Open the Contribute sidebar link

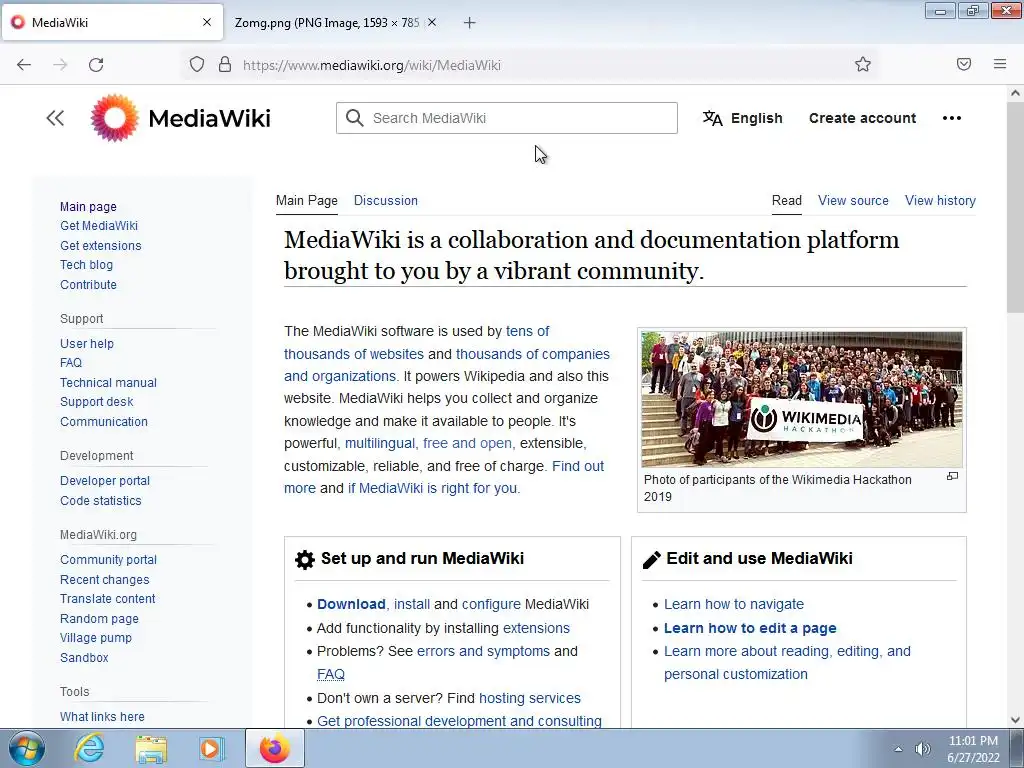88,285
